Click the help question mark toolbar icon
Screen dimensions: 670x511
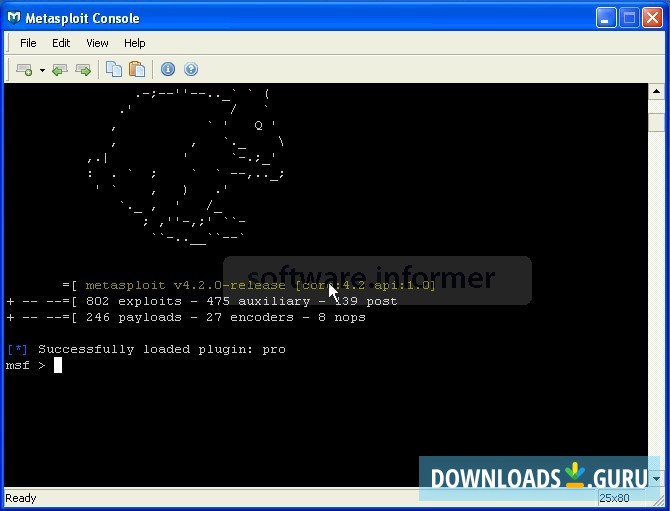point(191,69)
